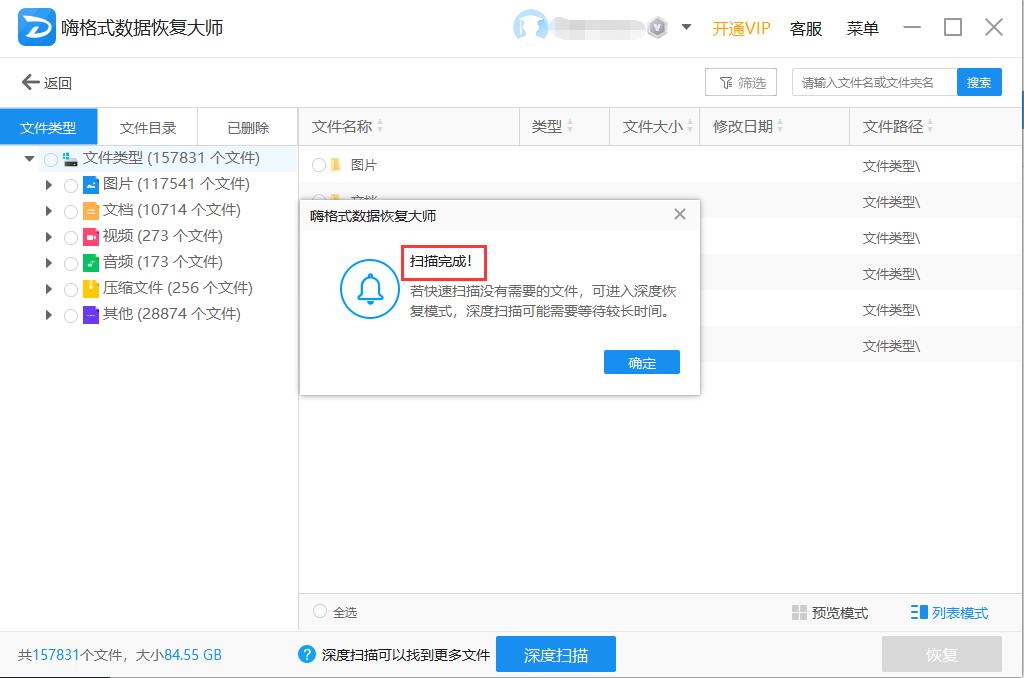Open the 菜单 menu
This screenshot has height=678, width=1024.
pos(863,29)
